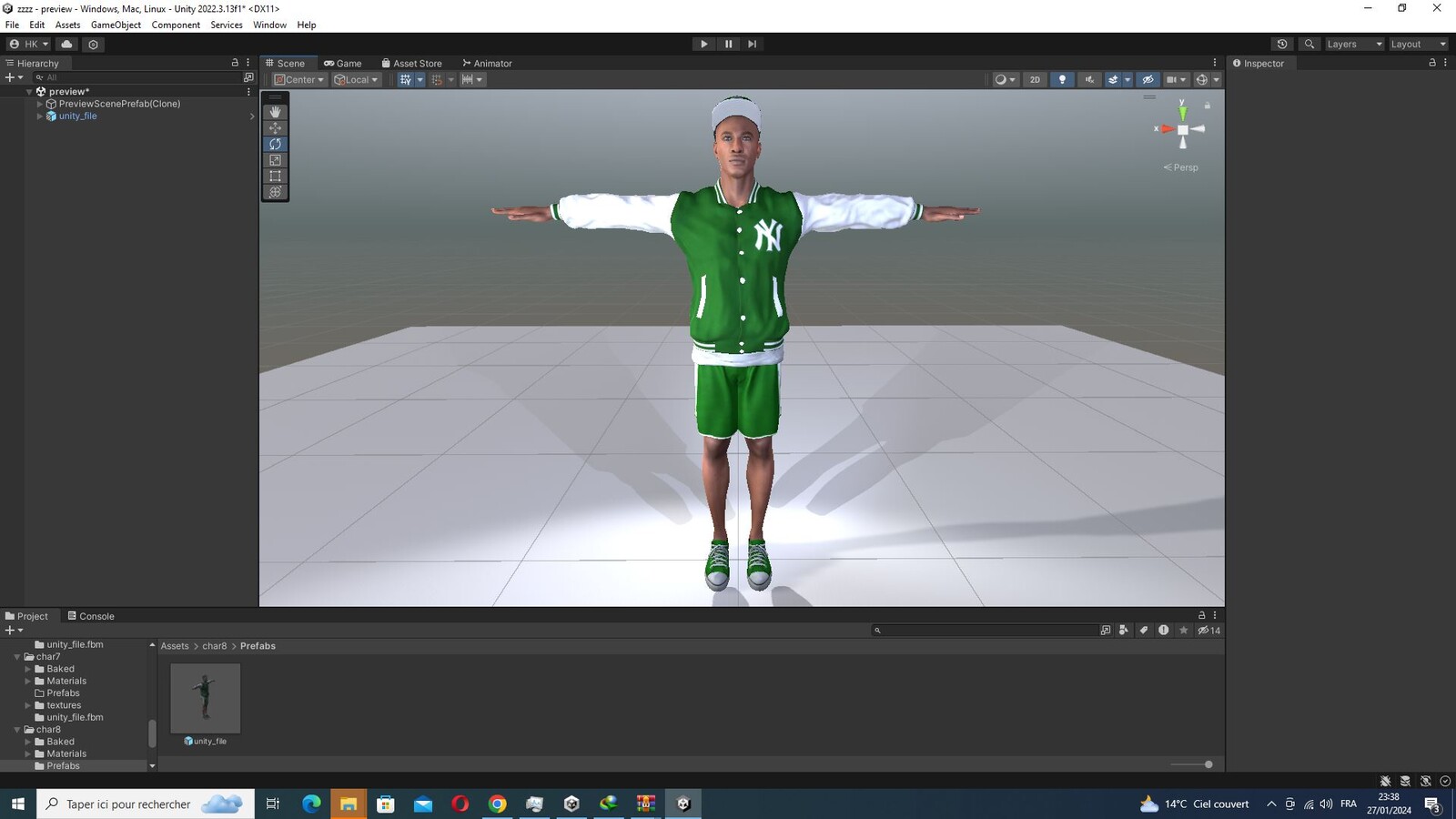Expand PreviewScenePrefab(Clone) in Hierarchy
The height and width of the screenshot is (819, 1456).
tap(39, 104)
